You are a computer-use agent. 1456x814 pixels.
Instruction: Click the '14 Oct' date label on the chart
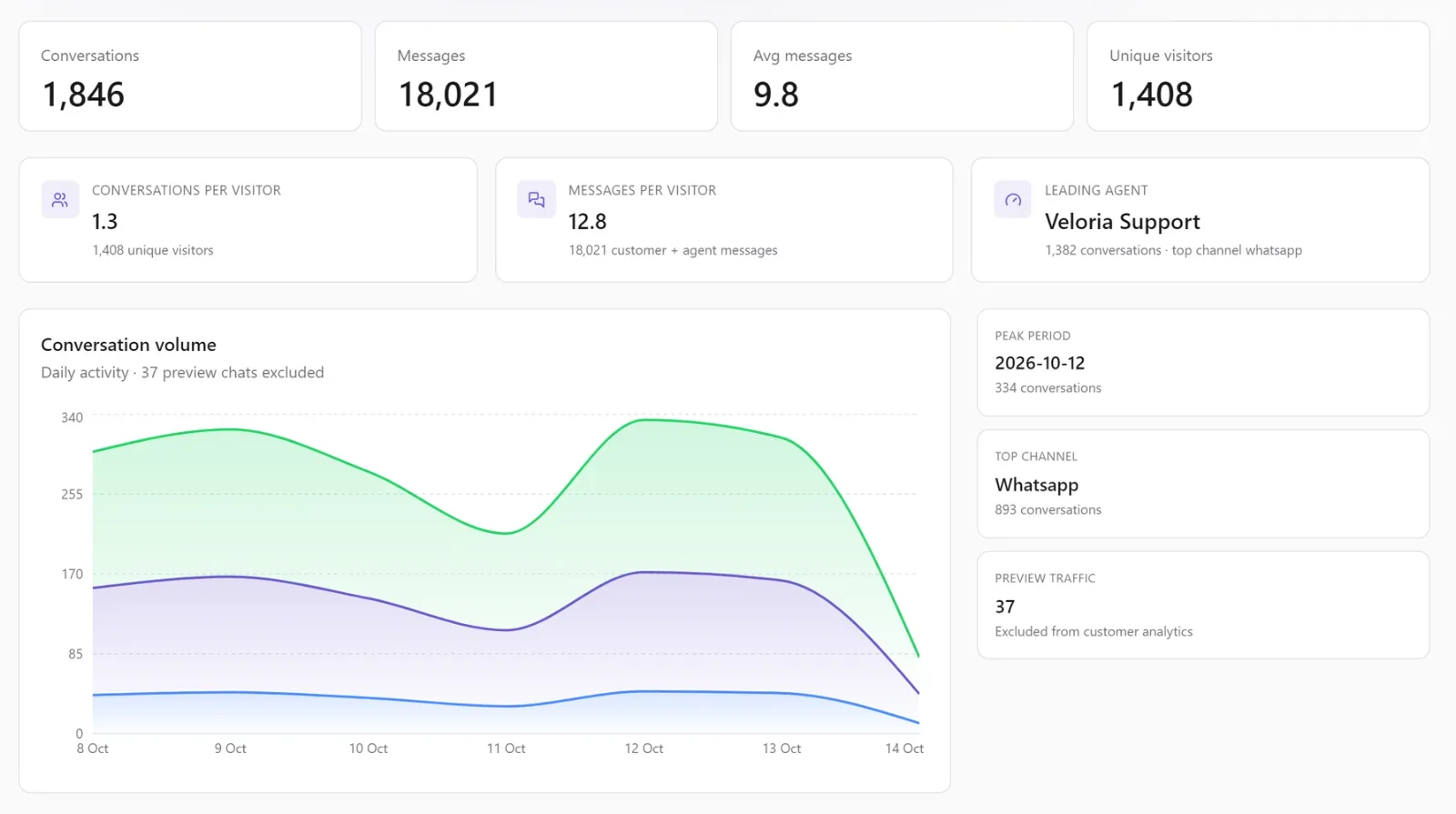905,749
